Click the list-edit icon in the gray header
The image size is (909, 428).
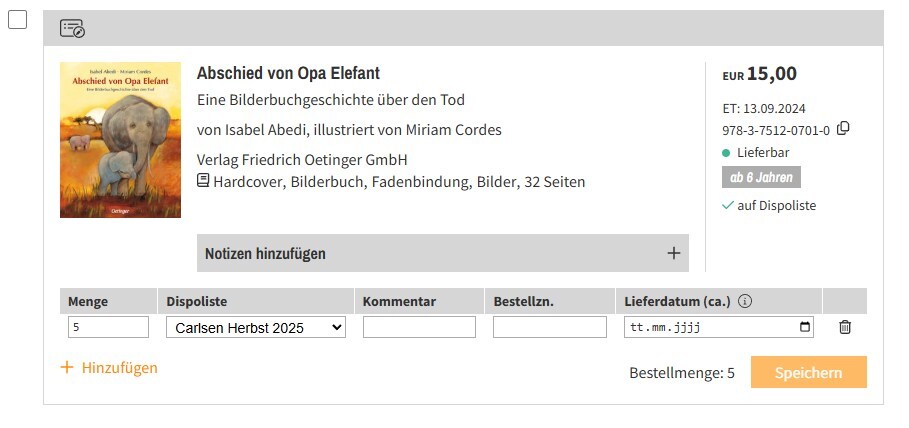pyautogui.click(x=72, y=28)
